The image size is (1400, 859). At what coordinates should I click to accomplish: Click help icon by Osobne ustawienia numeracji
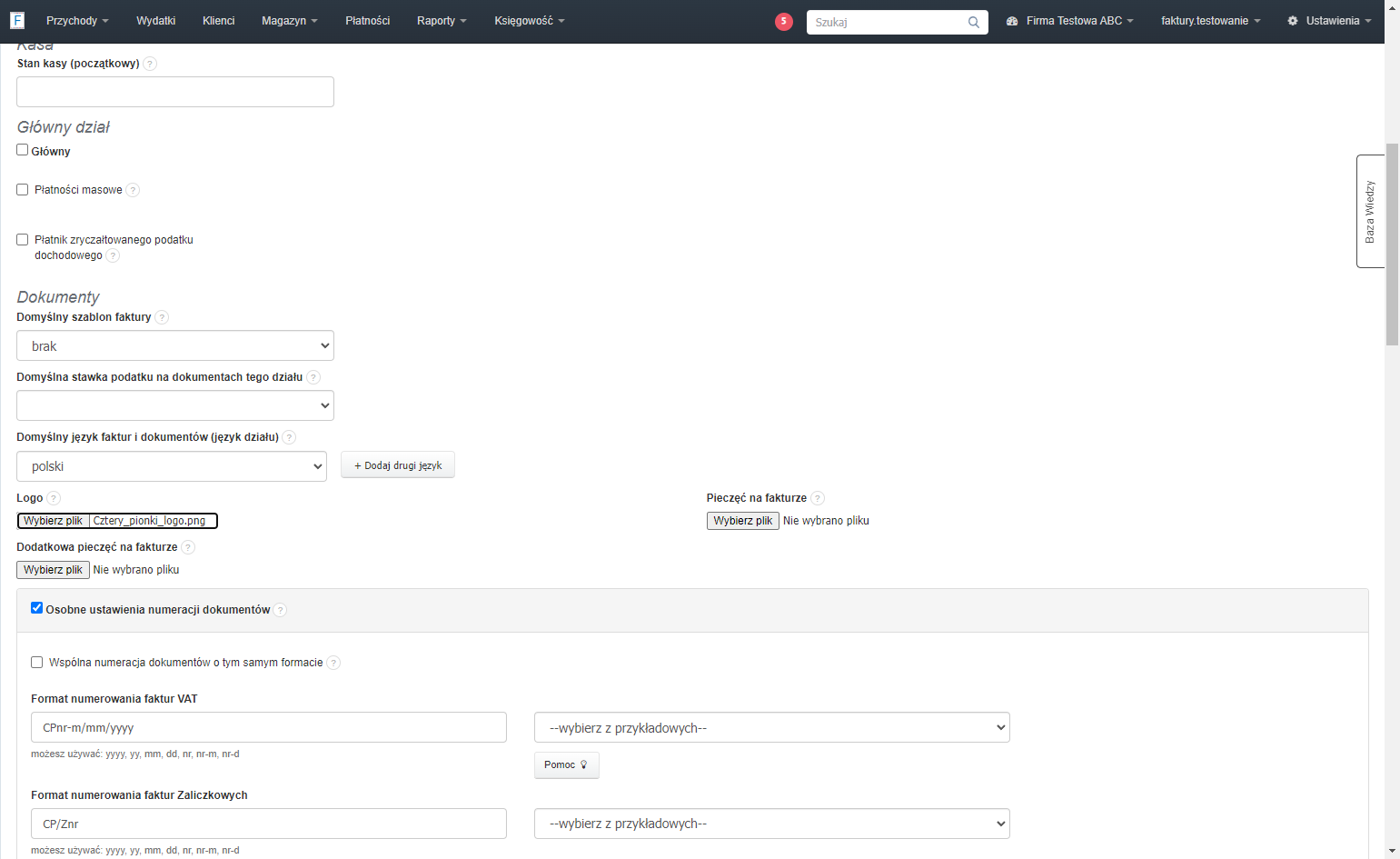(280, 610)
